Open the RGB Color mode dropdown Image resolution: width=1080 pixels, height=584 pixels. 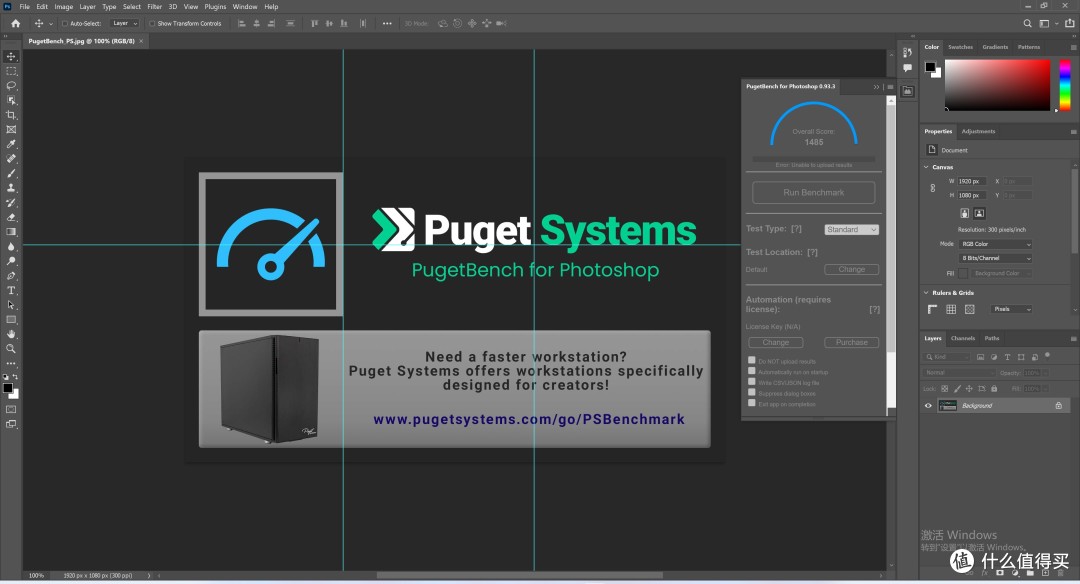(995, 244)
